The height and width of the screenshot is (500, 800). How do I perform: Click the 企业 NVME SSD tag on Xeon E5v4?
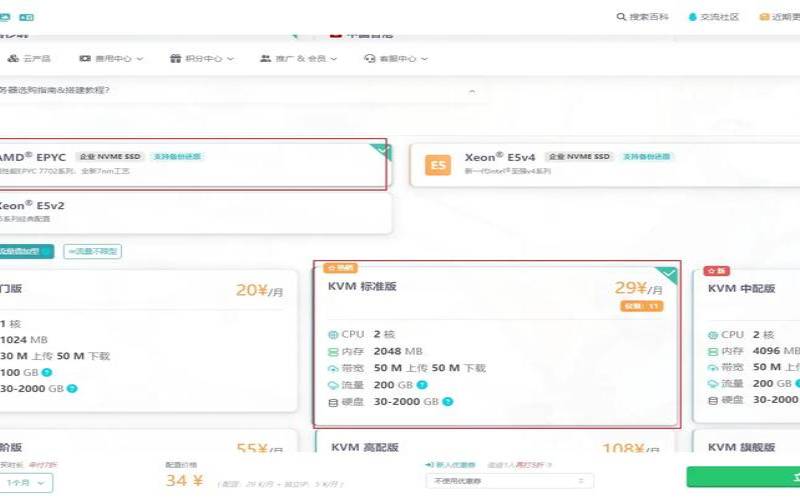pos(579,157)
